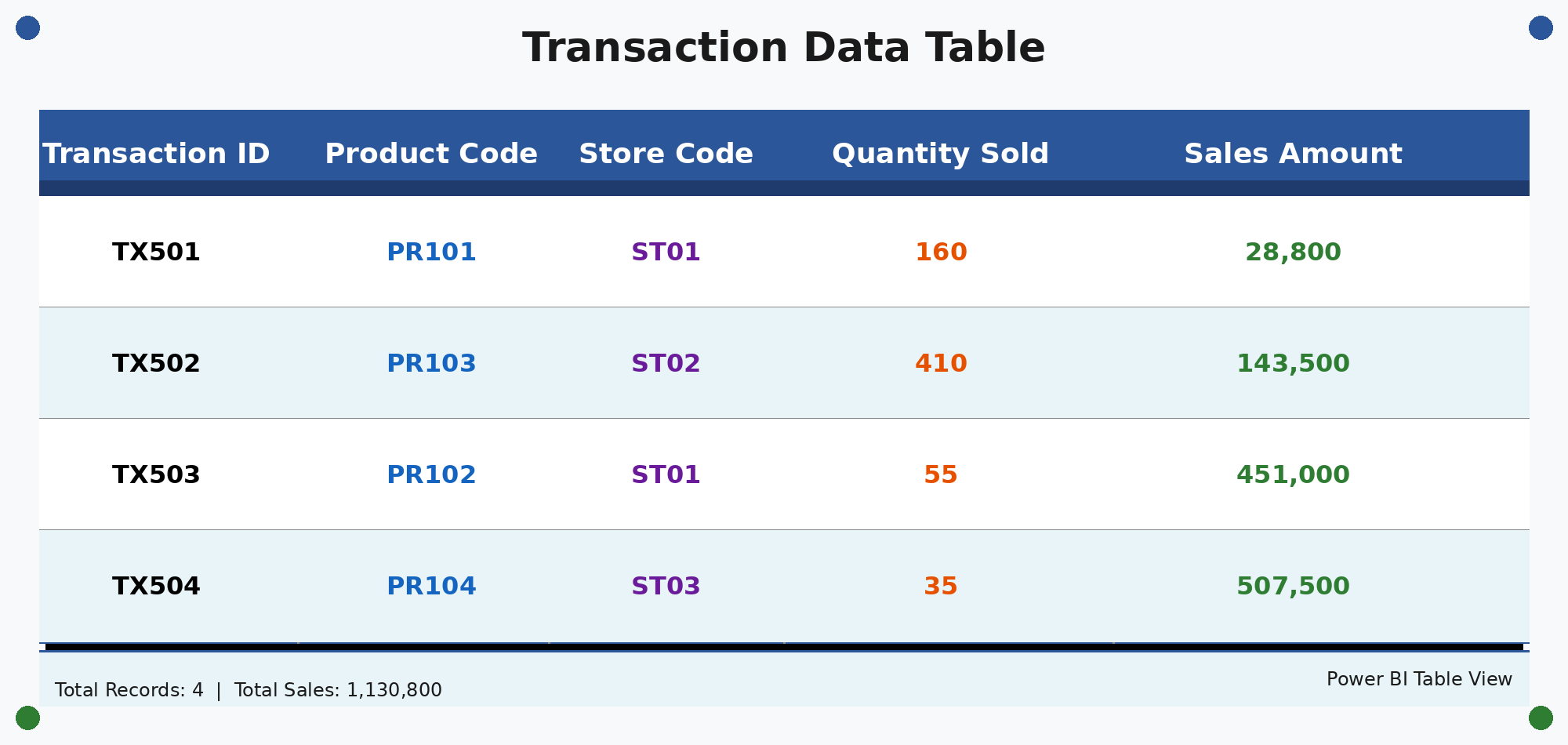Select store code ST03 cell

tap(666, 587)
